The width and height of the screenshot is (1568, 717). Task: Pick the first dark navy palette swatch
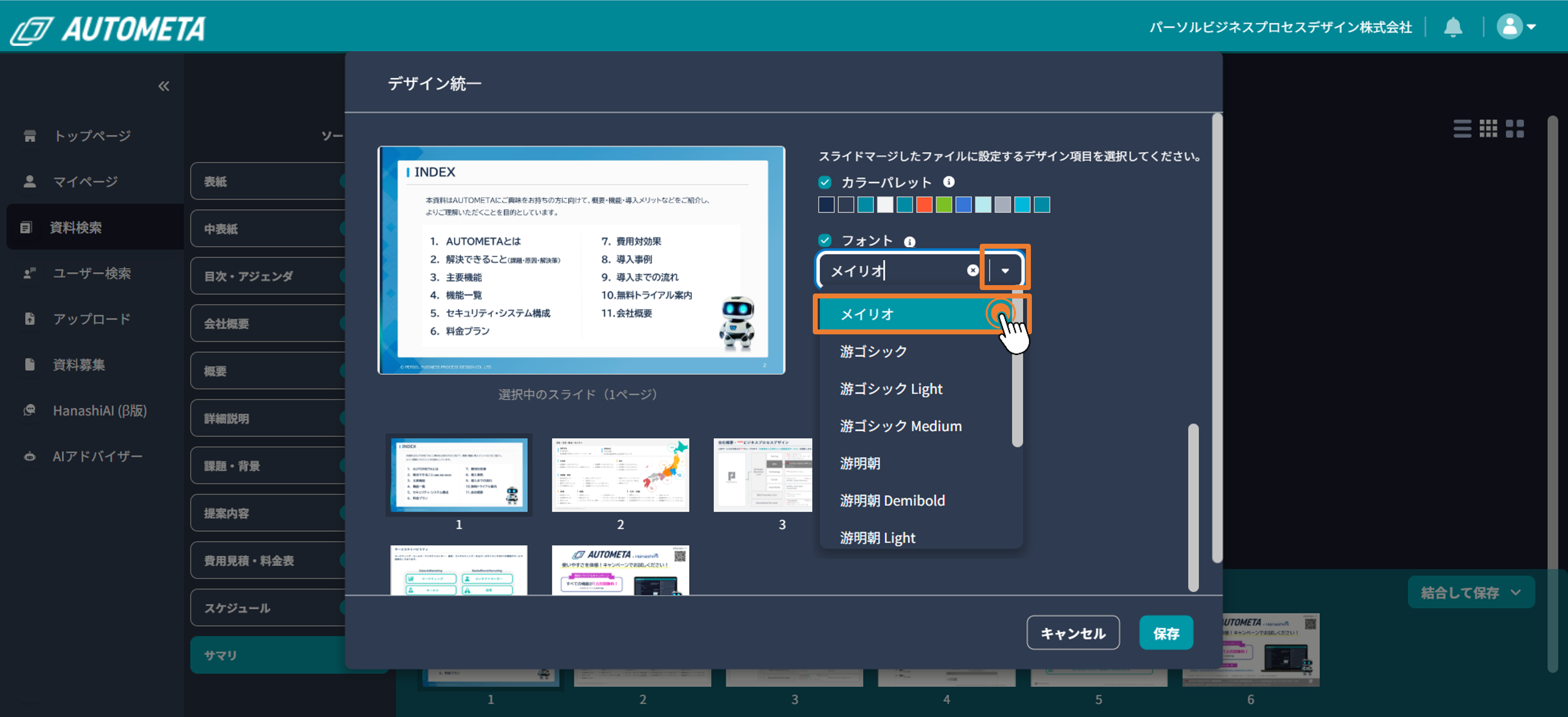(826, 204)
